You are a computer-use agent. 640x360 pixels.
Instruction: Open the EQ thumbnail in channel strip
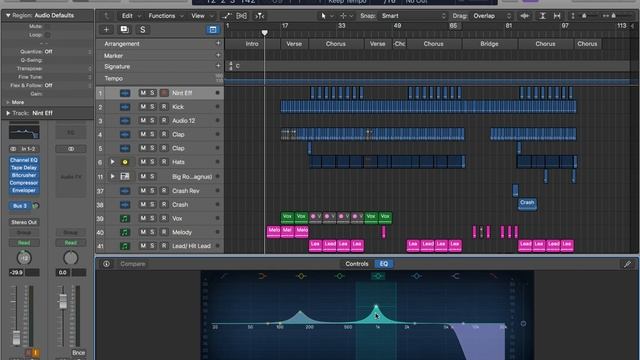[x=24, y=132]
